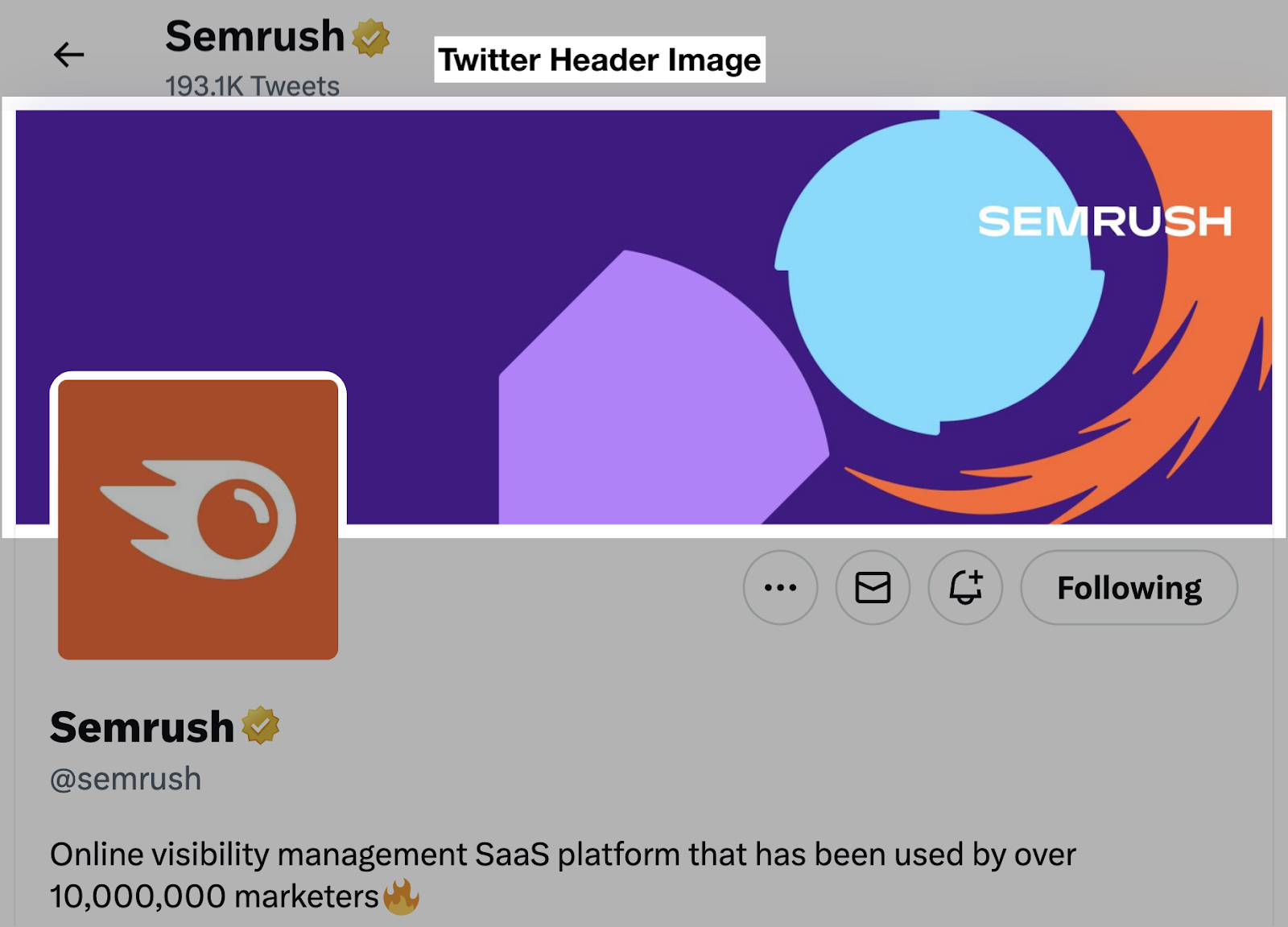Click the purple shape in the header image
This screenshot has height=927, width=1288.
(660, 387)
